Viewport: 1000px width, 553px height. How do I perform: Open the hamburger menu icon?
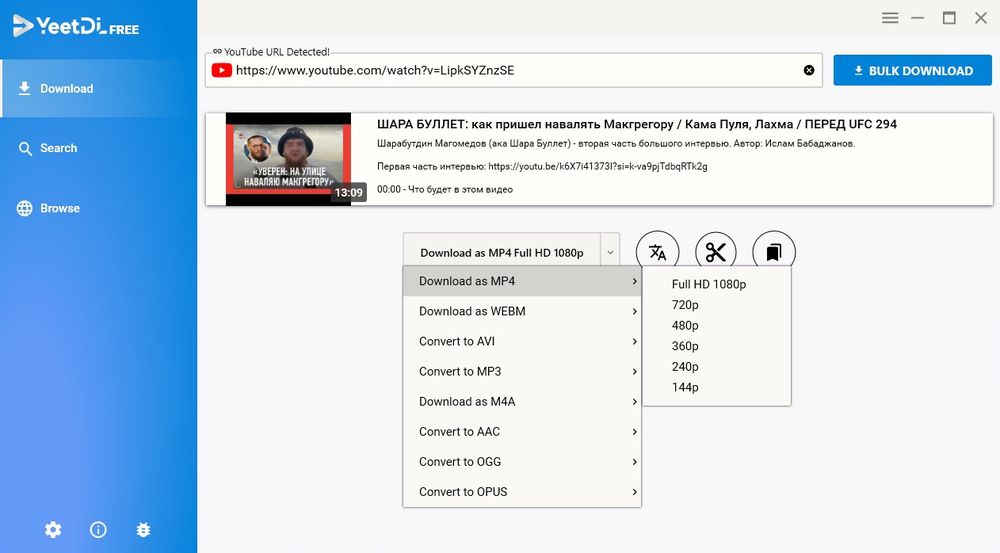890,18
